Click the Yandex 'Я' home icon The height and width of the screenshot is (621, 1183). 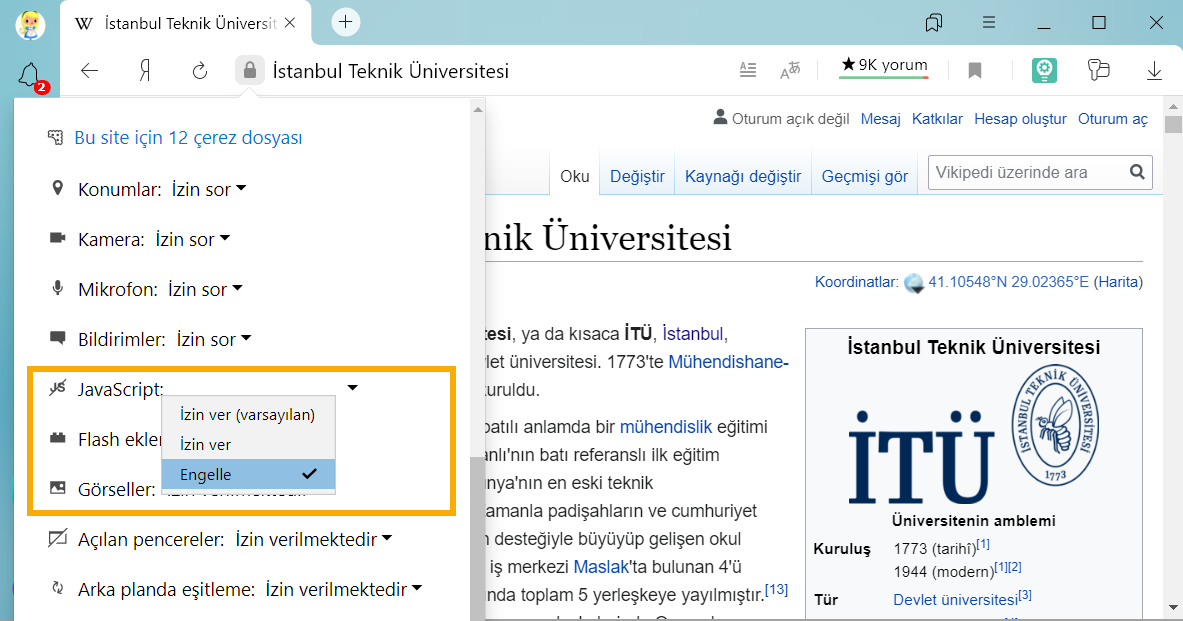tap(145, 71)
